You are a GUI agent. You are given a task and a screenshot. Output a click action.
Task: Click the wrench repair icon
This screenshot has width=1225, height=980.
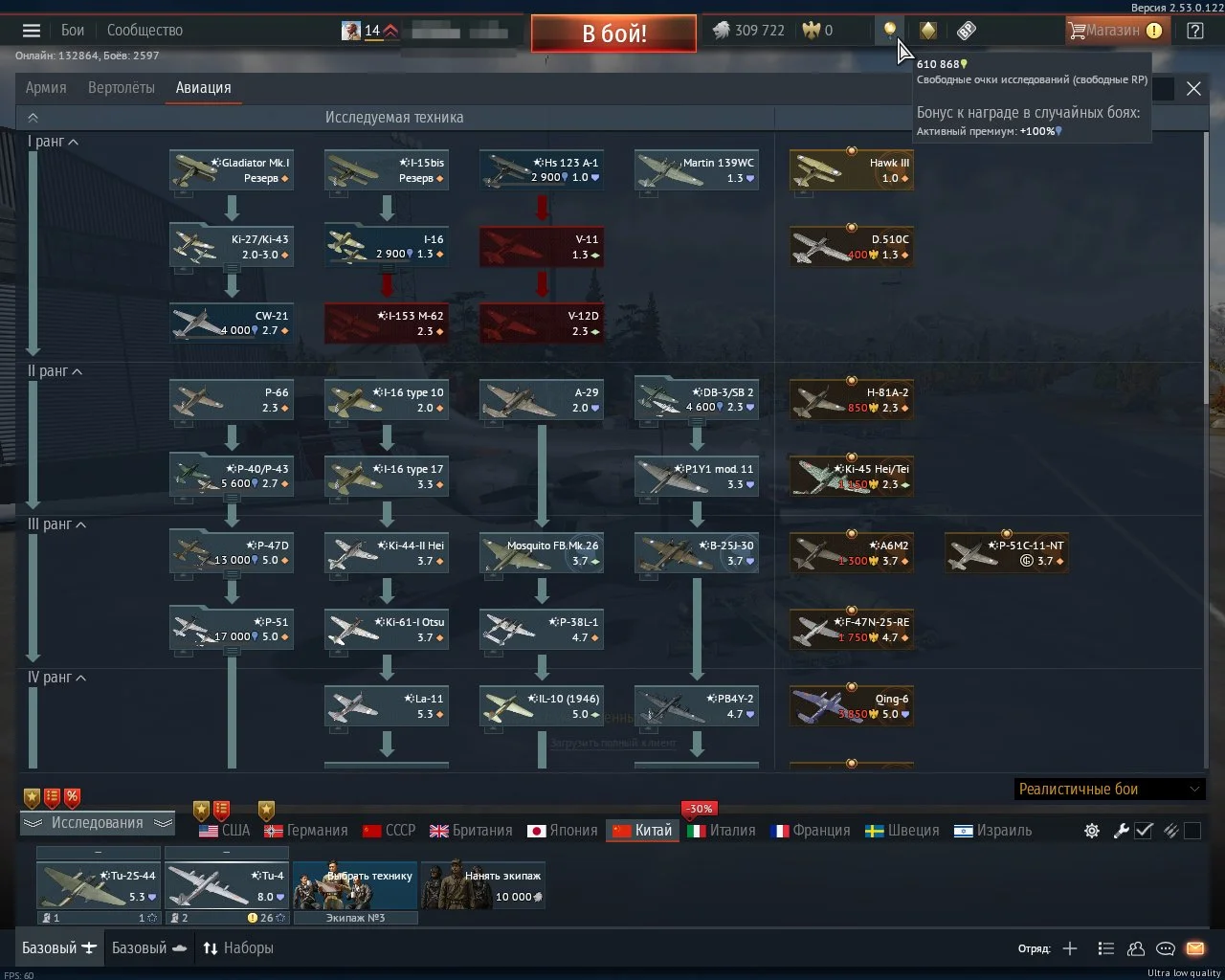point(1122,831)
